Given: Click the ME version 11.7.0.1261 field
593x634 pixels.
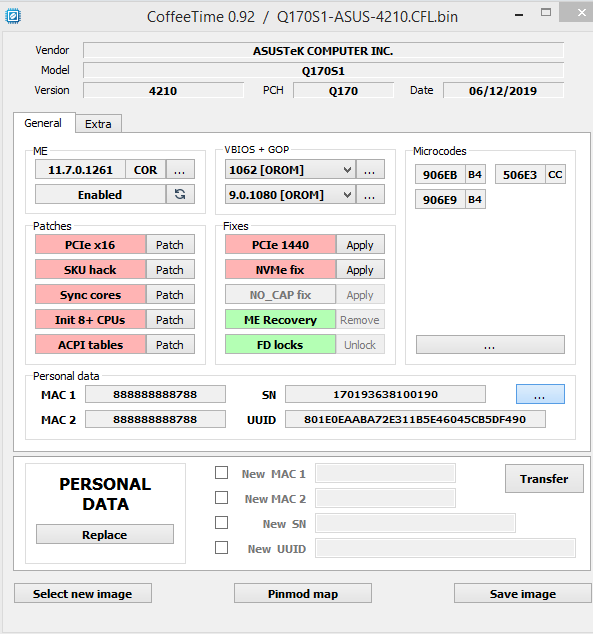Looking at the screenshot, I should click(80, 169).
